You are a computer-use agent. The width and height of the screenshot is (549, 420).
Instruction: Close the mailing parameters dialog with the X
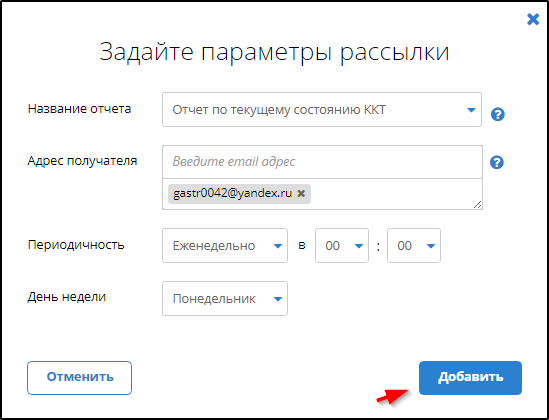pos(533,19)
